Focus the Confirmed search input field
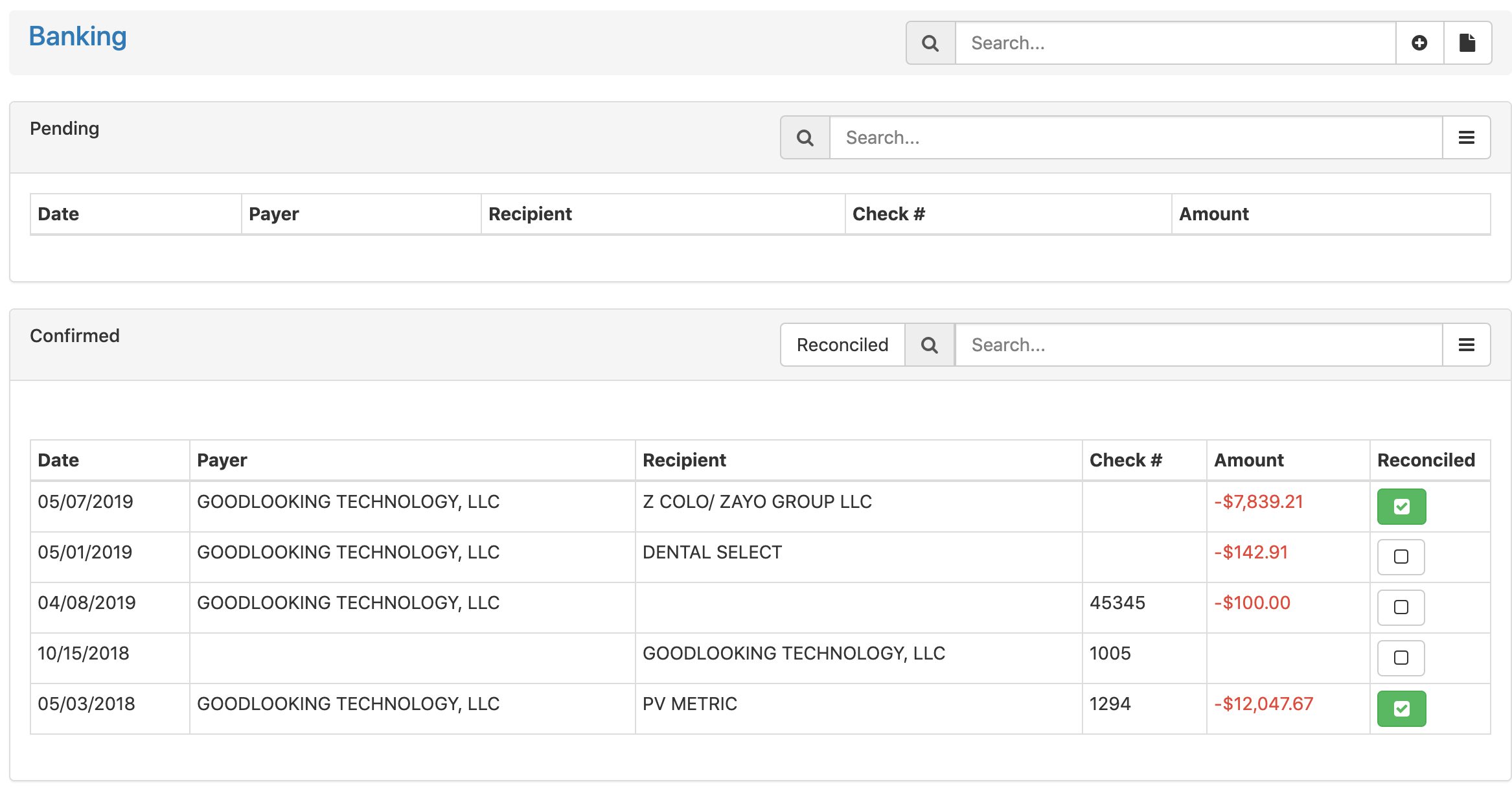 pyautogui.click(x=1198, y=345)
